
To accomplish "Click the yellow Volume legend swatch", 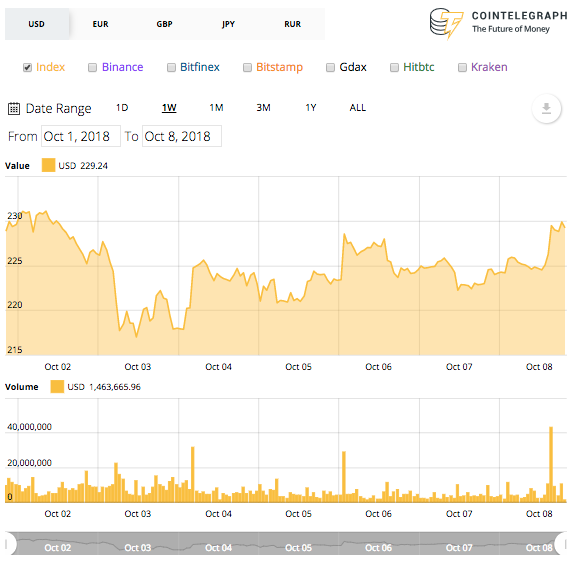I will tap(57, 387).
